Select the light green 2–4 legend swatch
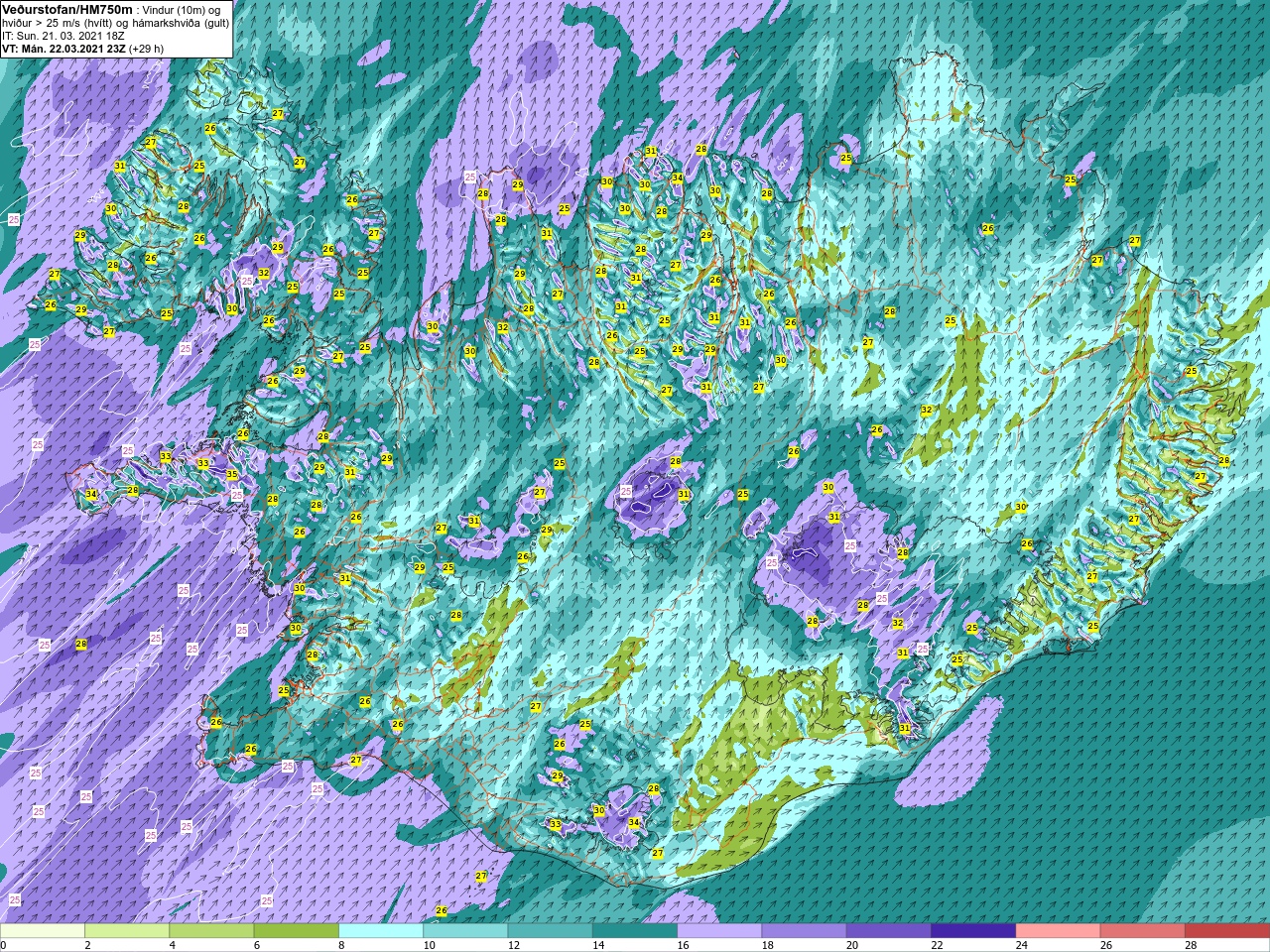This screenshot has width=1270, height=952. [127, 931]
